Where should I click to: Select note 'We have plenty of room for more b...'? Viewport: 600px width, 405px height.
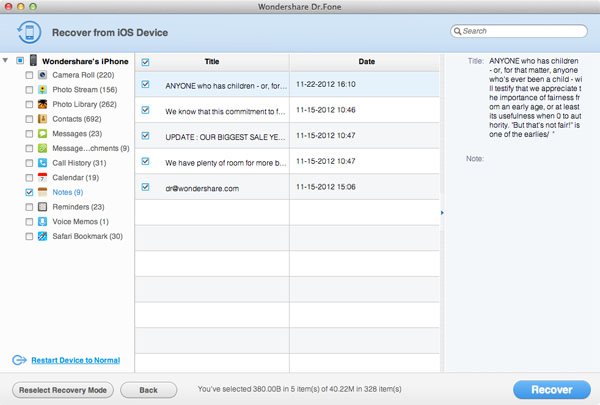[226, 163]
